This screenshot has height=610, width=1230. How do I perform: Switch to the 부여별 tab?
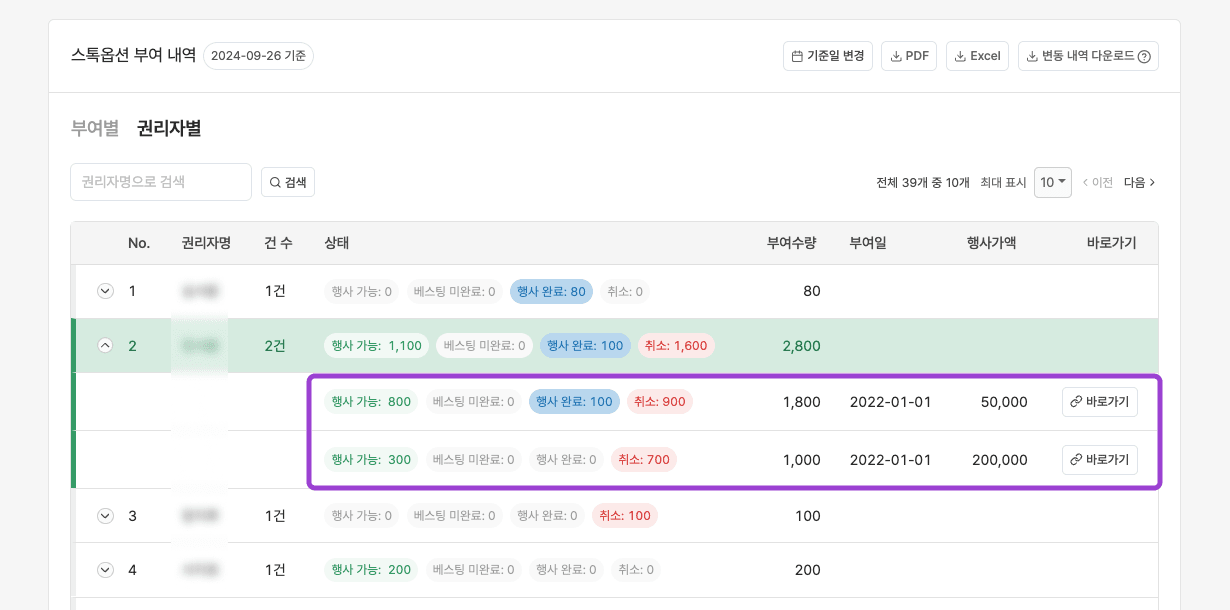pos(95,128)
